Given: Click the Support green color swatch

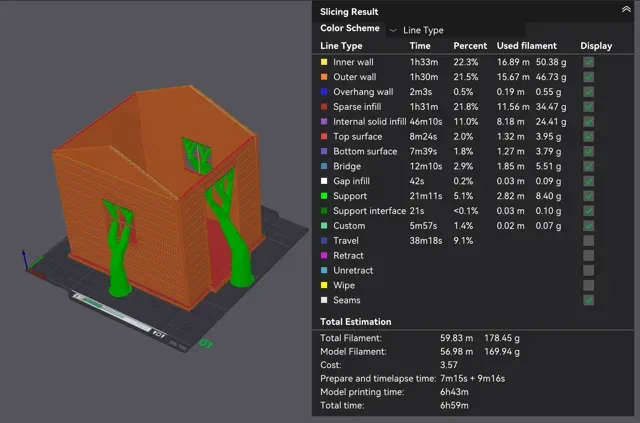Looking at the screenshot, I should coord(324,196).
